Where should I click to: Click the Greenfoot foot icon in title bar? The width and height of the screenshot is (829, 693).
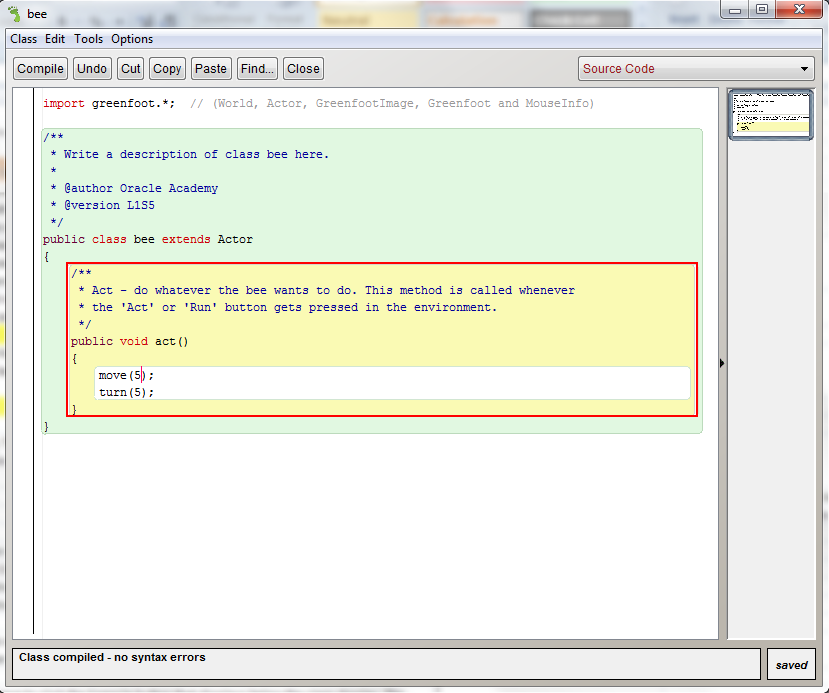[13, 12]
